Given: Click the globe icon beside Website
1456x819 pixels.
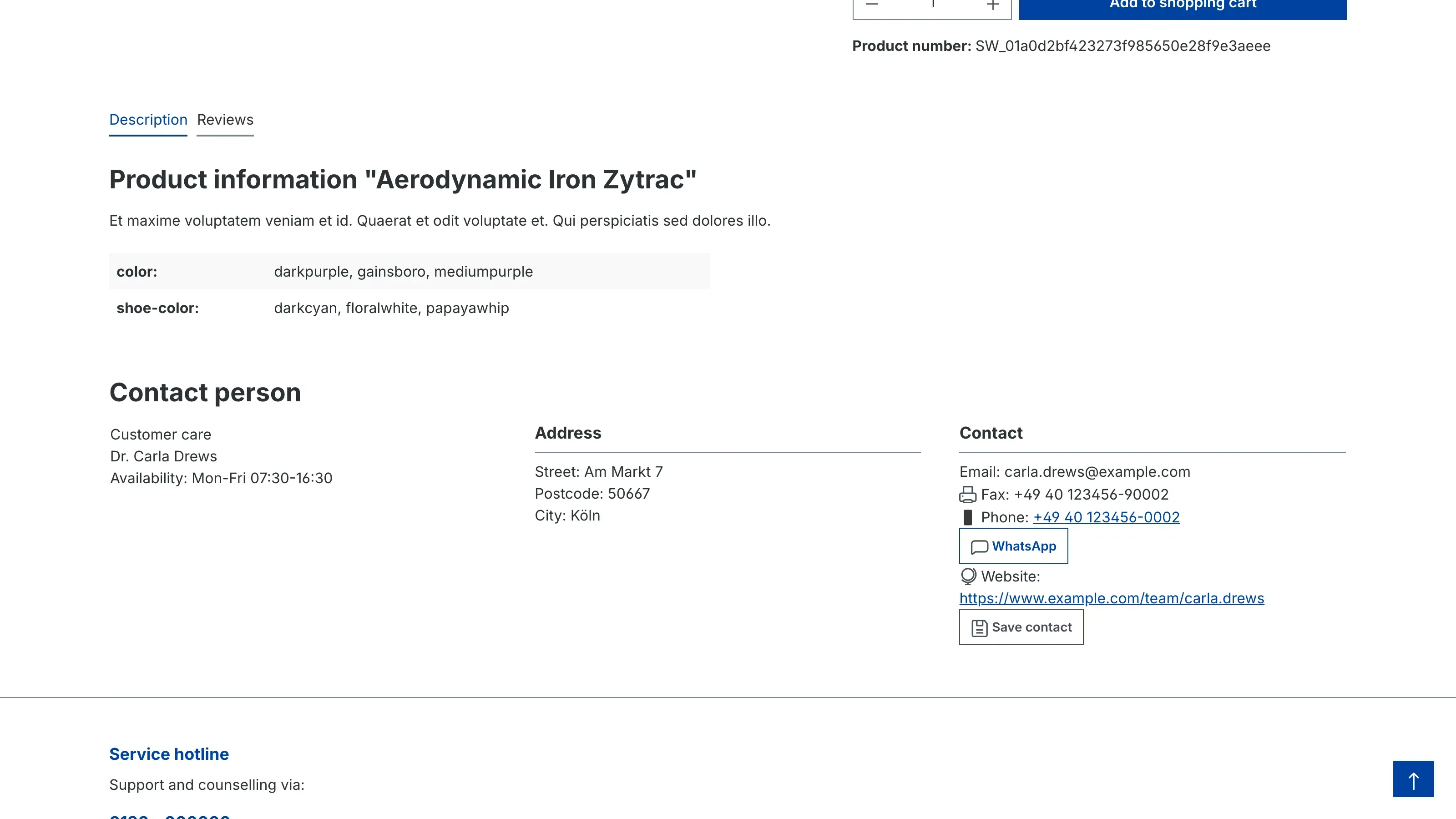Looking at the screenshot, I should [x=968, y=576].
